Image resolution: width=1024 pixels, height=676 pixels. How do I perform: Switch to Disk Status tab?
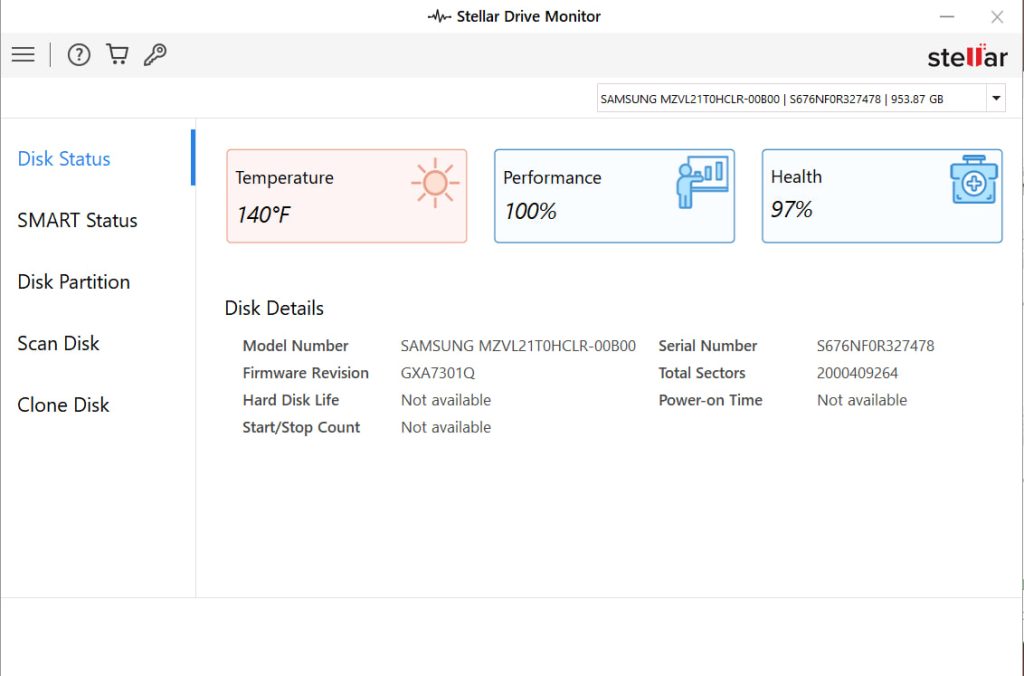point(64,159)
